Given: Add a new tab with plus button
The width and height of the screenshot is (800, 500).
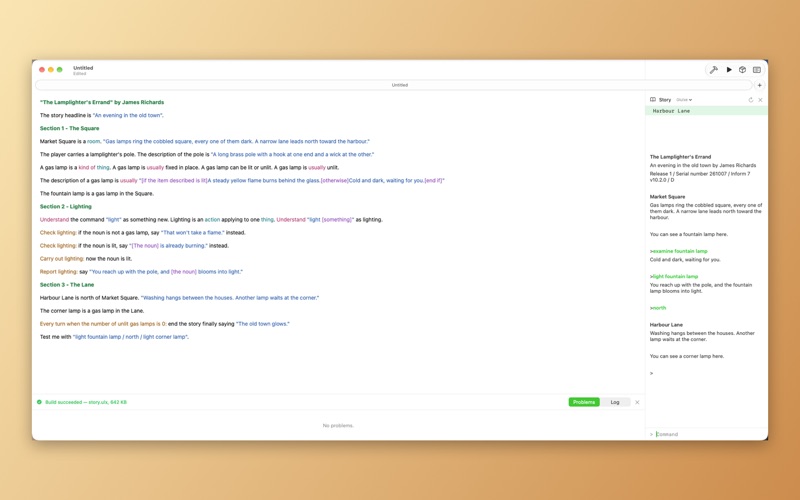Looking at the screenshot, I should 759,85.
